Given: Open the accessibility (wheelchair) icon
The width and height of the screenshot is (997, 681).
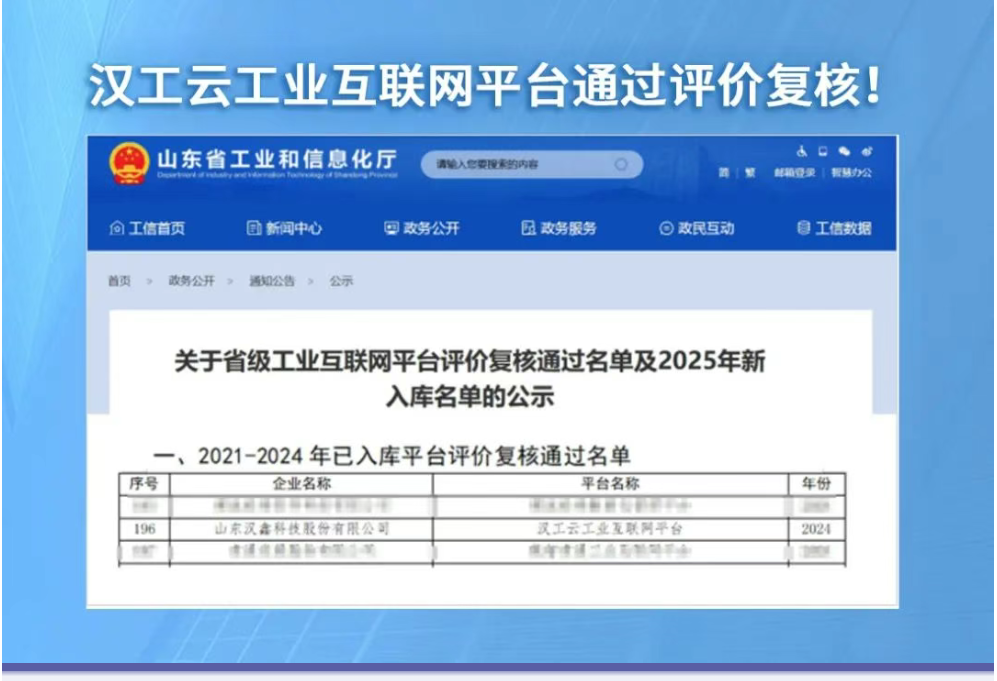Looking at the screenshot, I should [x=803, y=151].
